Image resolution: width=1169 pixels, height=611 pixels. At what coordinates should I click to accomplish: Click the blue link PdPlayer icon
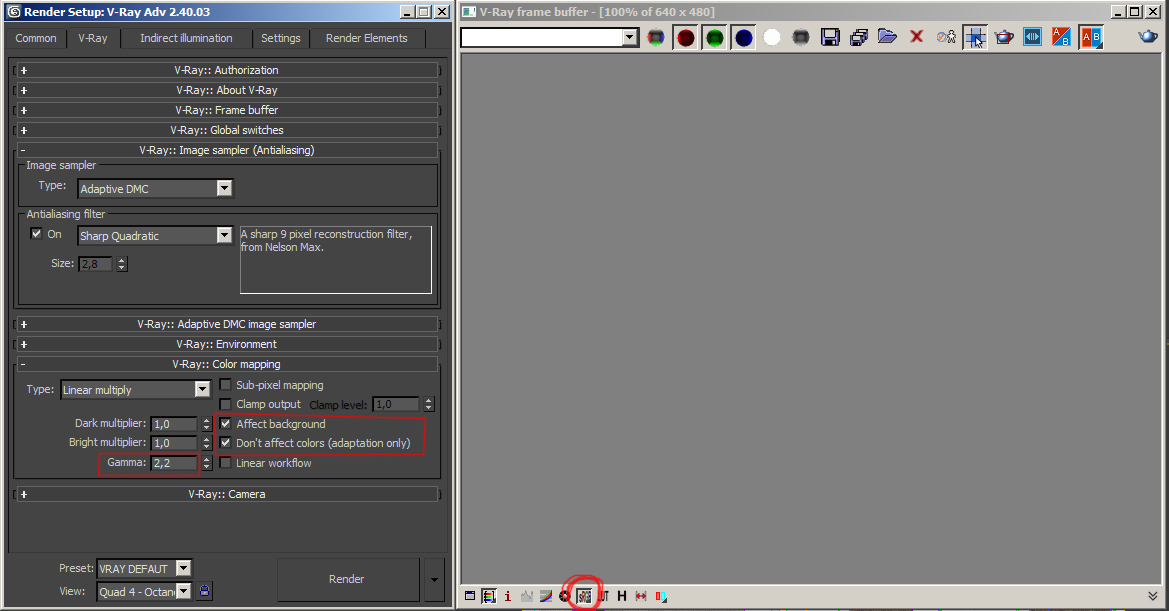point(1033,37)
